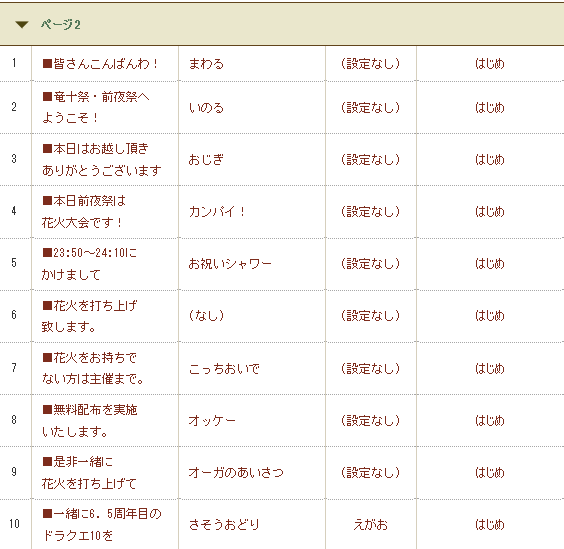Click the (設定なし) cell in row 1

[370, 64]
